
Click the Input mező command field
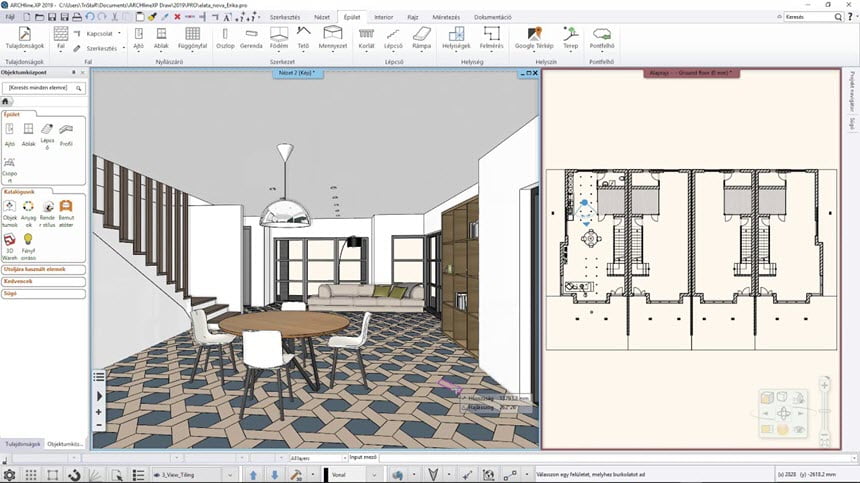coord(617,458)
